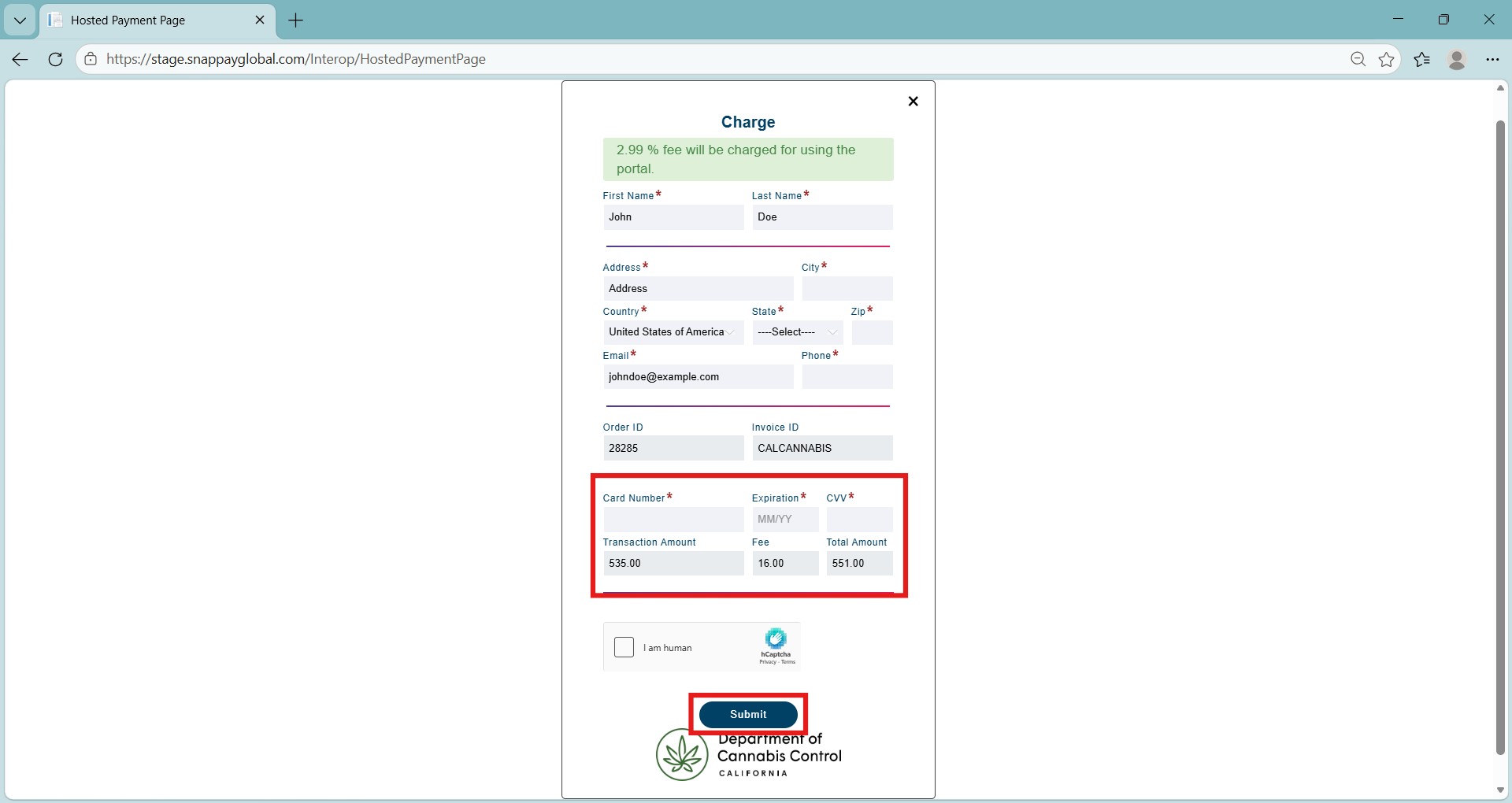Image resolution: width=1512 pixels, height=803 pixels.
Task: Open a new browser tab
Action: [x=296, y=20]
